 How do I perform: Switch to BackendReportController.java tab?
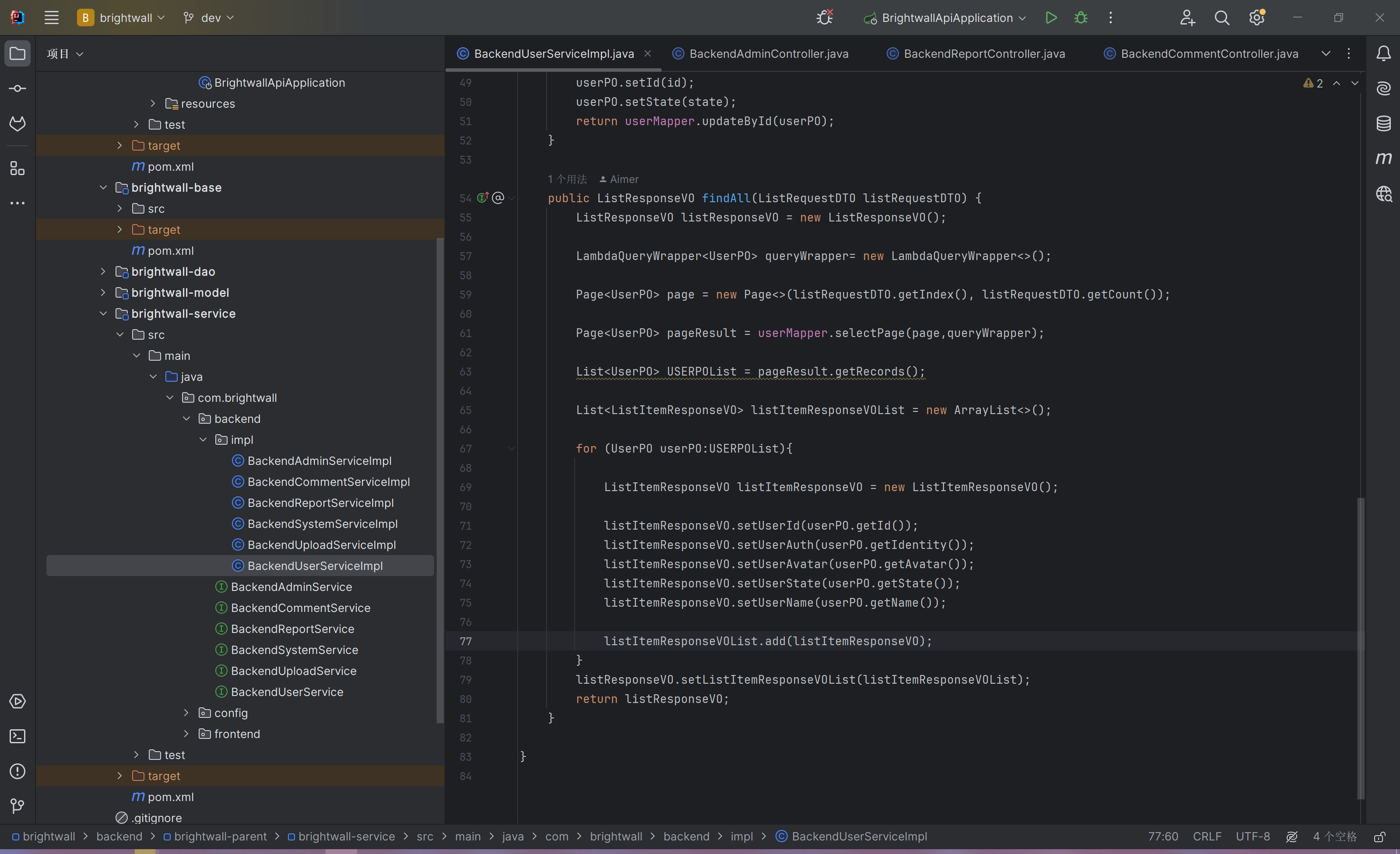pos(976,53)
